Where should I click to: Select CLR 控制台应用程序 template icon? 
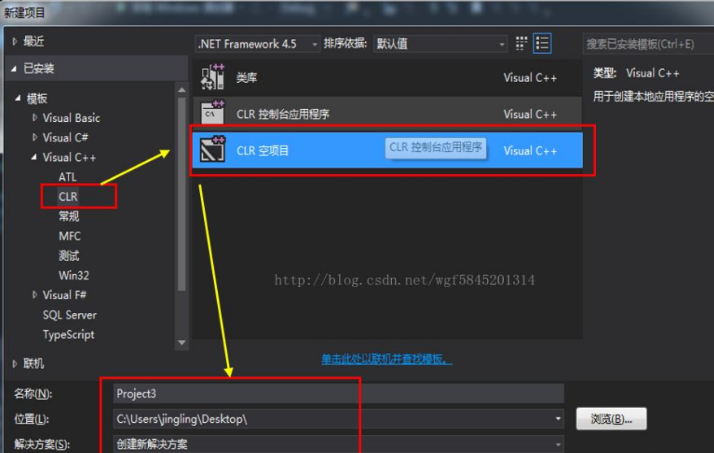[213, 113]
